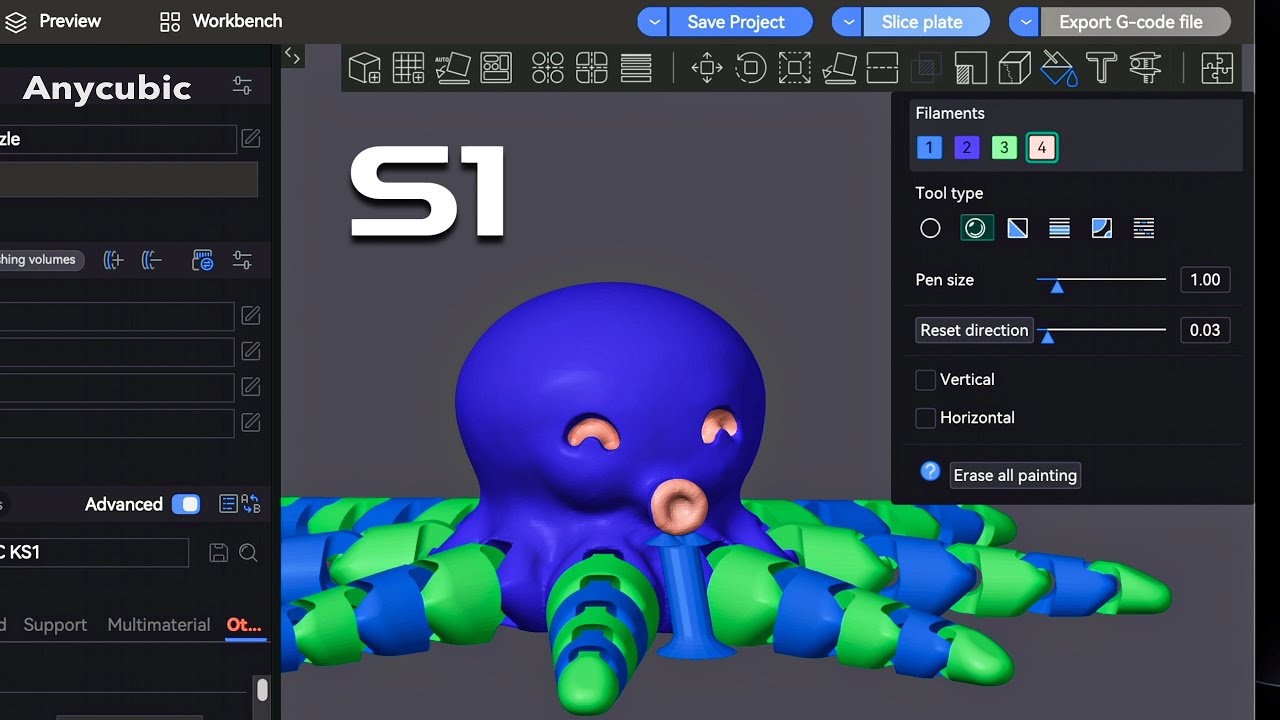Open the Slice plate dropdown arrow
Viewport: 1280px width, 720px height.
pos(848,22)
